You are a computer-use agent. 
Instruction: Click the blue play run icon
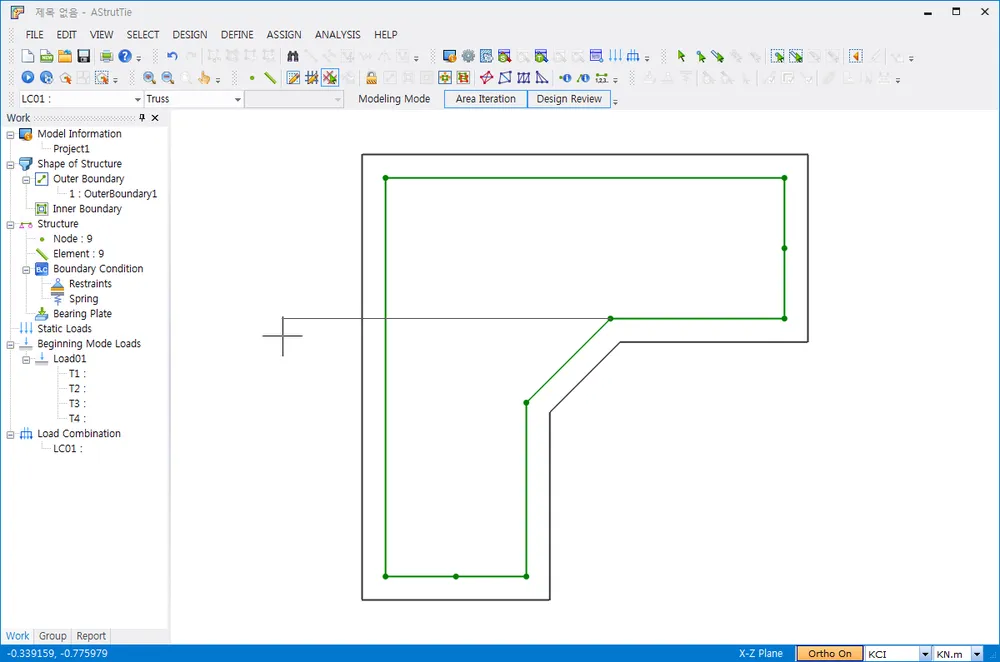(27, 78)
